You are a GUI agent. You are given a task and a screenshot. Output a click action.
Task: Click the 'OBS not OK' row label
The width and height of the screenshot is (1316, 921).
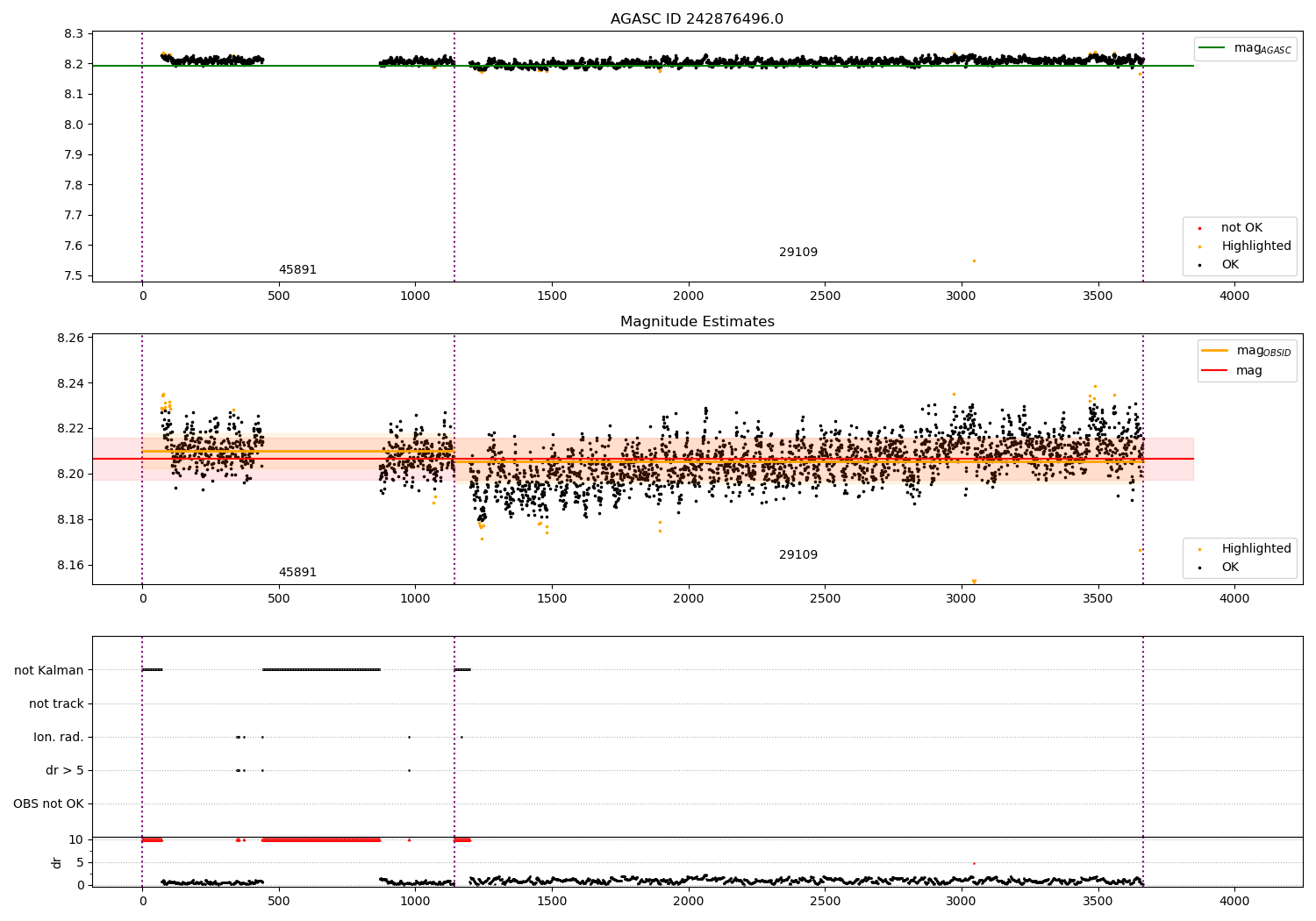click(48, 803)
